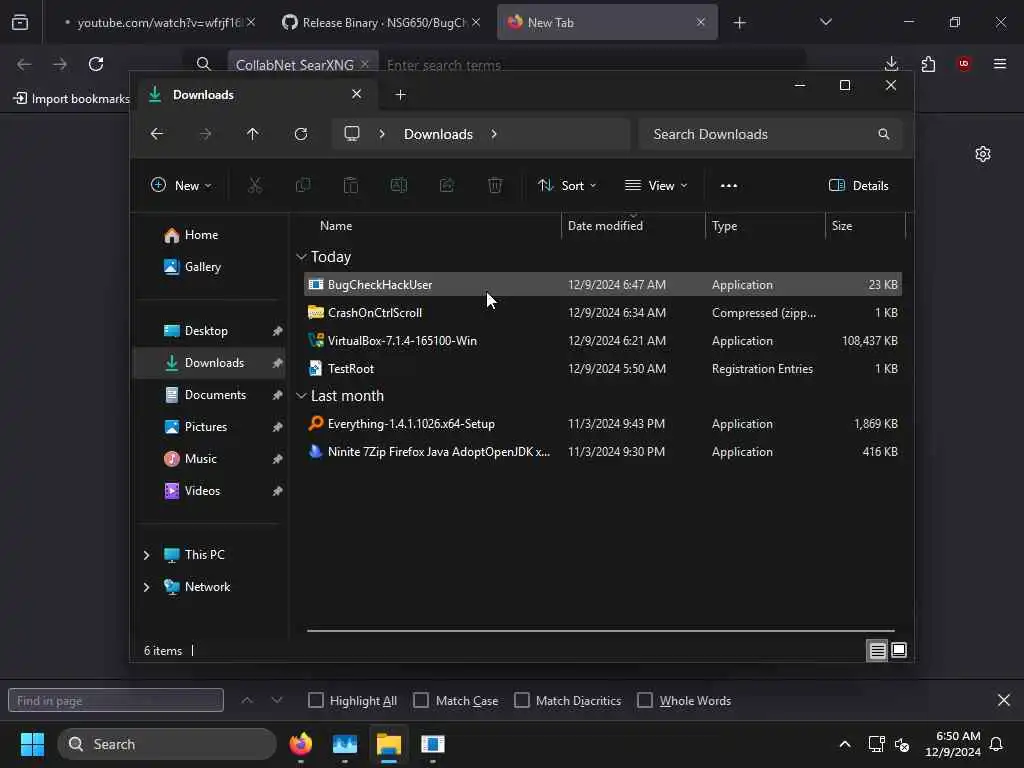Image resolution: width=1024 pixels, height=768 pixels.
Task: Enable Match Case checkbox
Action: [421, 700]
